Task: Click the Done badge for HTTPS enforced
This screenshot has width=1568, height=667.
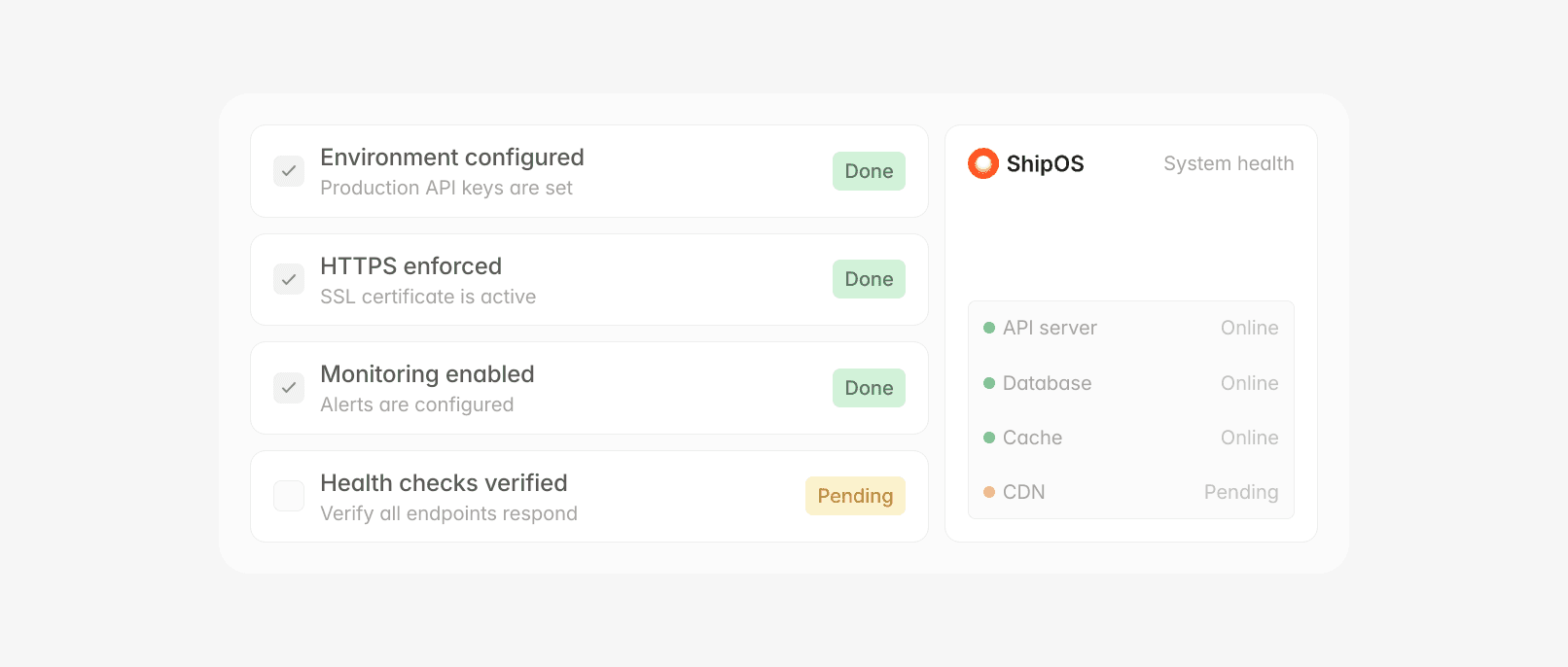Action: click(869, 279)
